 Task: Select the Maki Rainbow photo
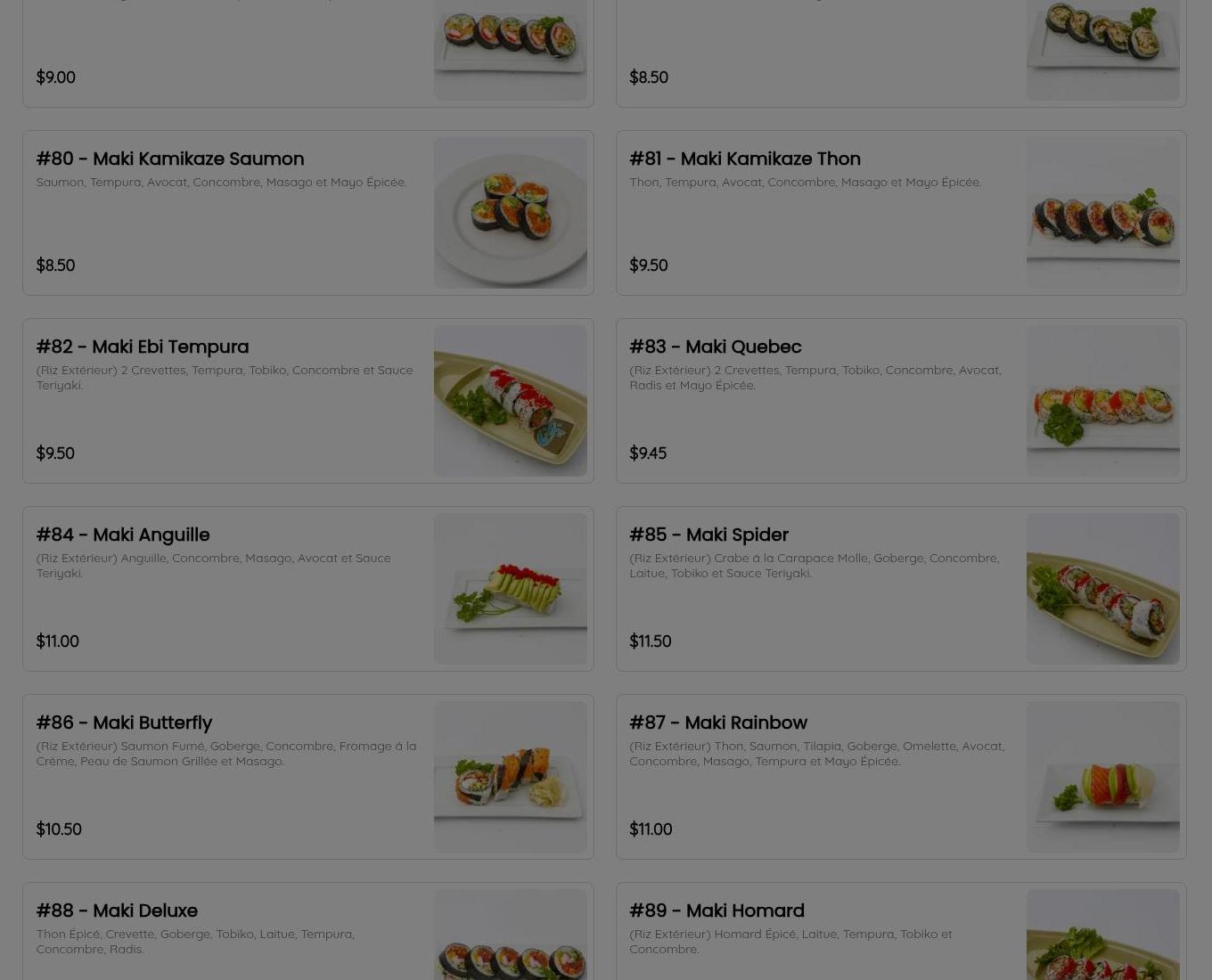click(1102, 777)
